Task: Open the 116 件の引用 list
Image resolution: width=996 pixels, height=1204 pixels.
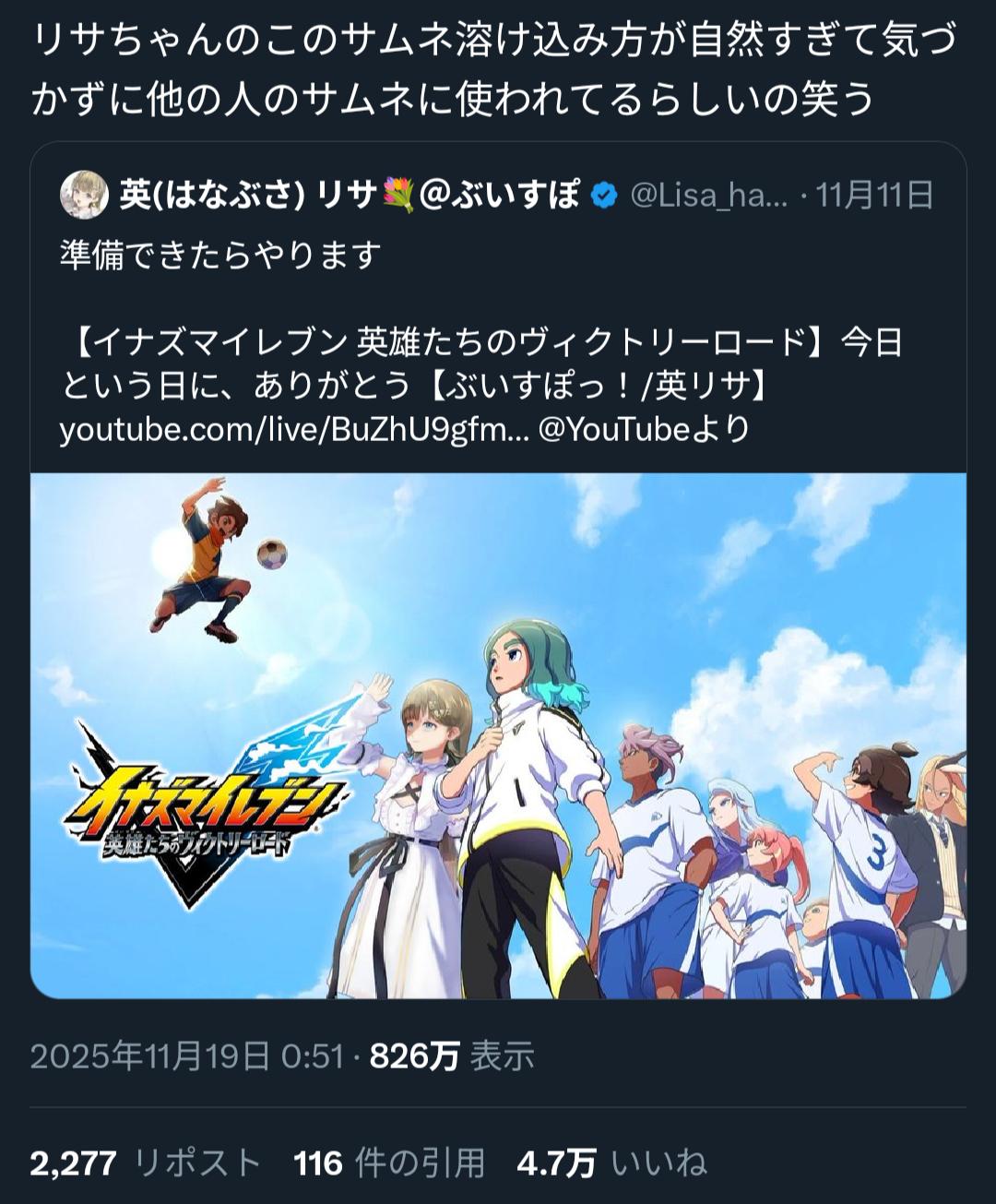Action: (389, 1162)
